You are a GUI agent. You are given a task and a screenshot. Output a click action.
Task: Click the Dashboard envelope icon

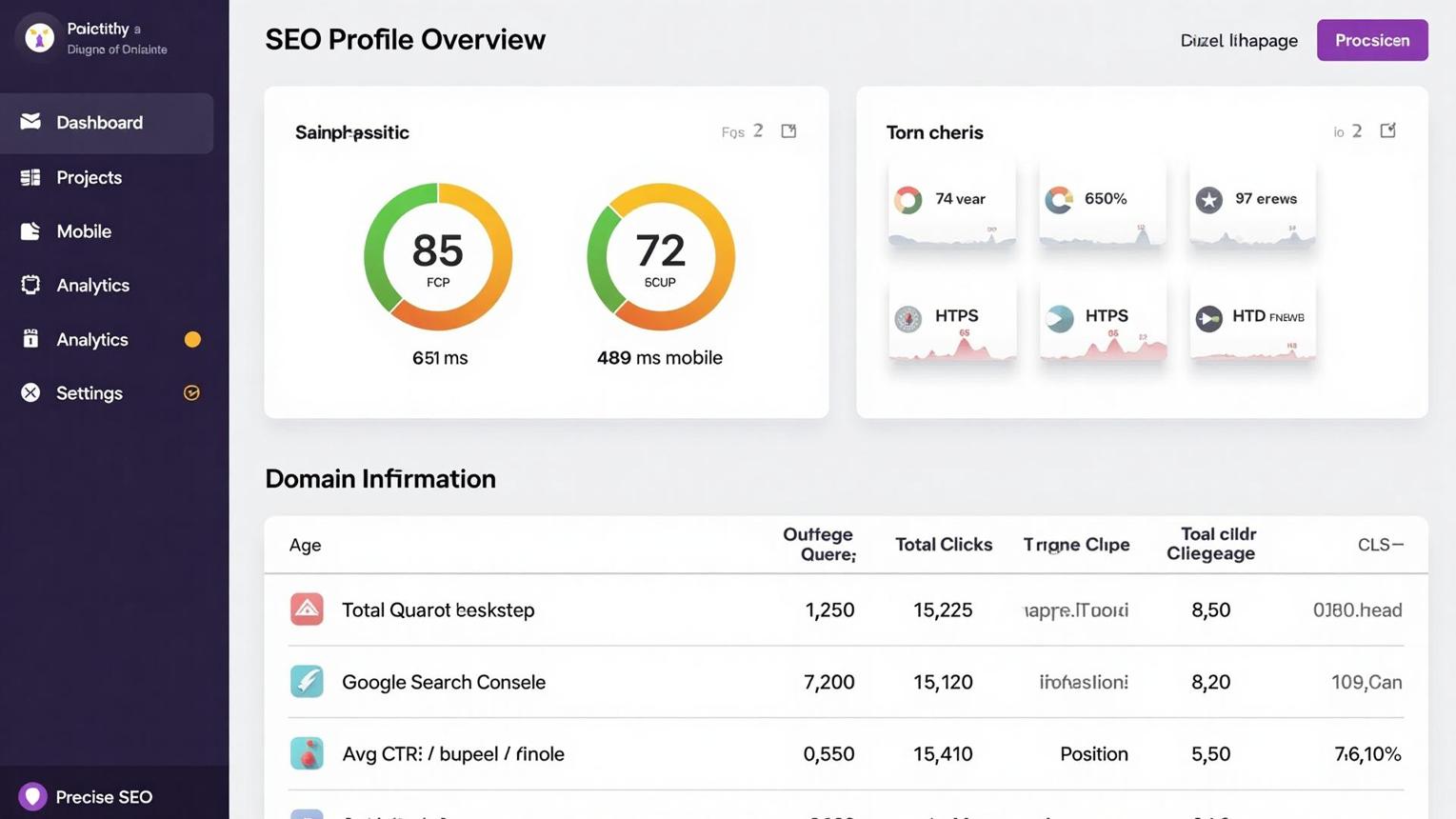(x=30, y=121)
